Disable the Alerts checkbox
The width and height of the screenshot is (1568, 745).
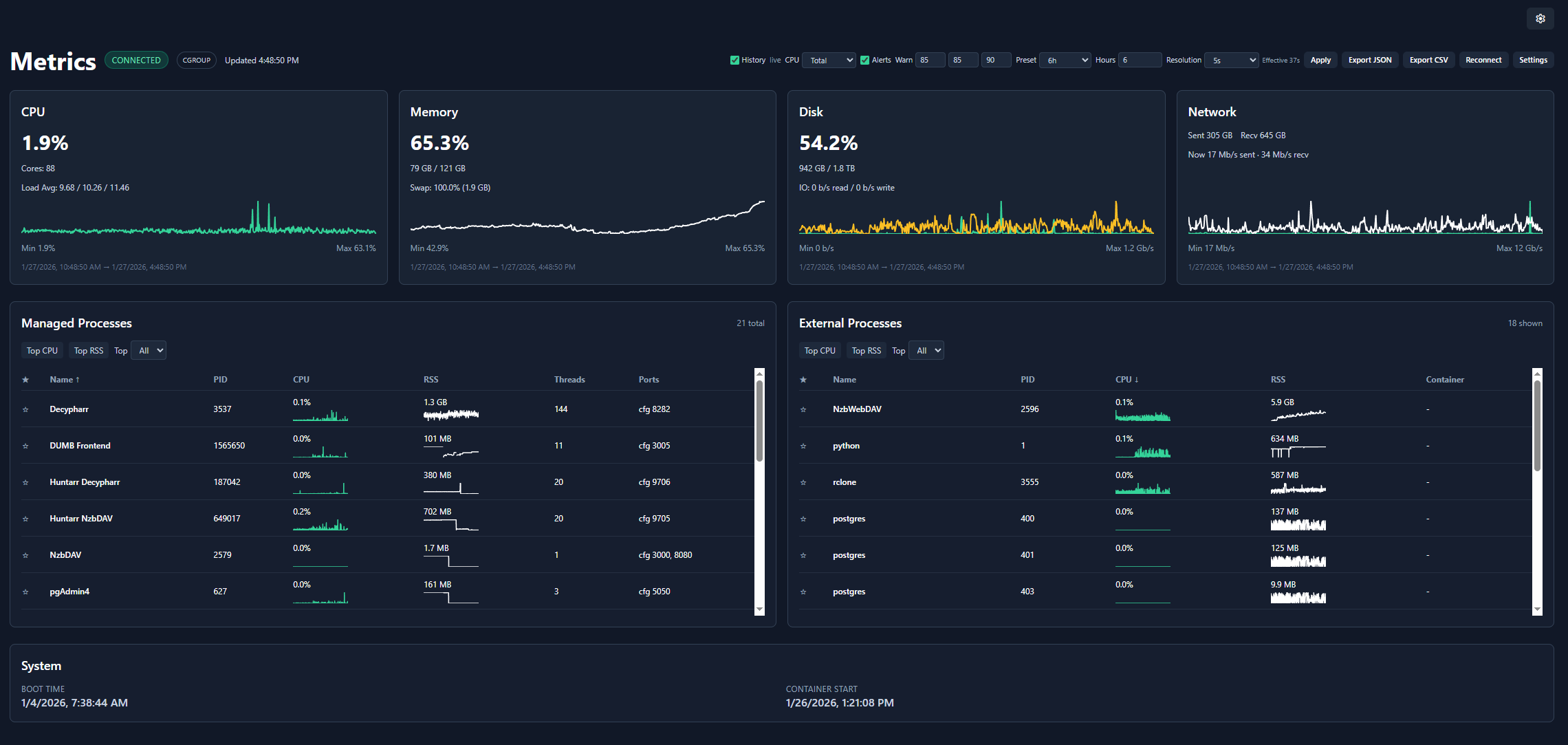864,60
